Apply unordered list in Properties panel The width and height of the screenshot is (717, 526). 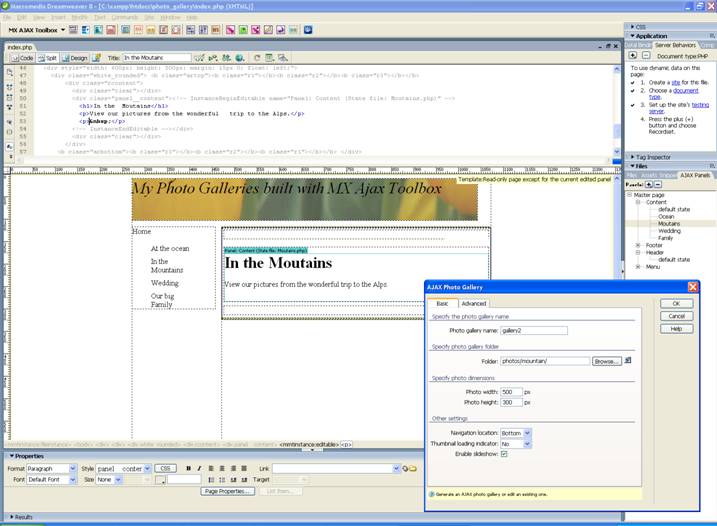pyautogui.click(x=211, y=480)
